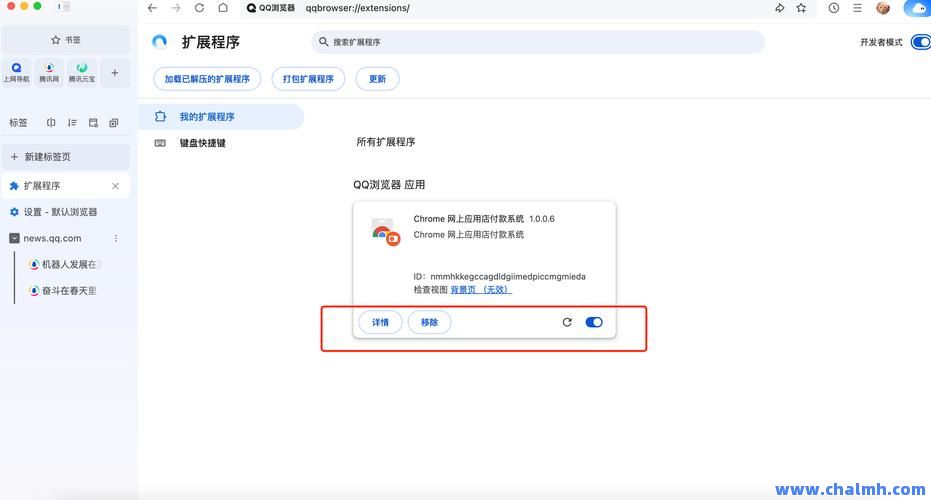Open the history clock icon
The height and width of the screenshot is (500, 931).
tap(834, 8)
